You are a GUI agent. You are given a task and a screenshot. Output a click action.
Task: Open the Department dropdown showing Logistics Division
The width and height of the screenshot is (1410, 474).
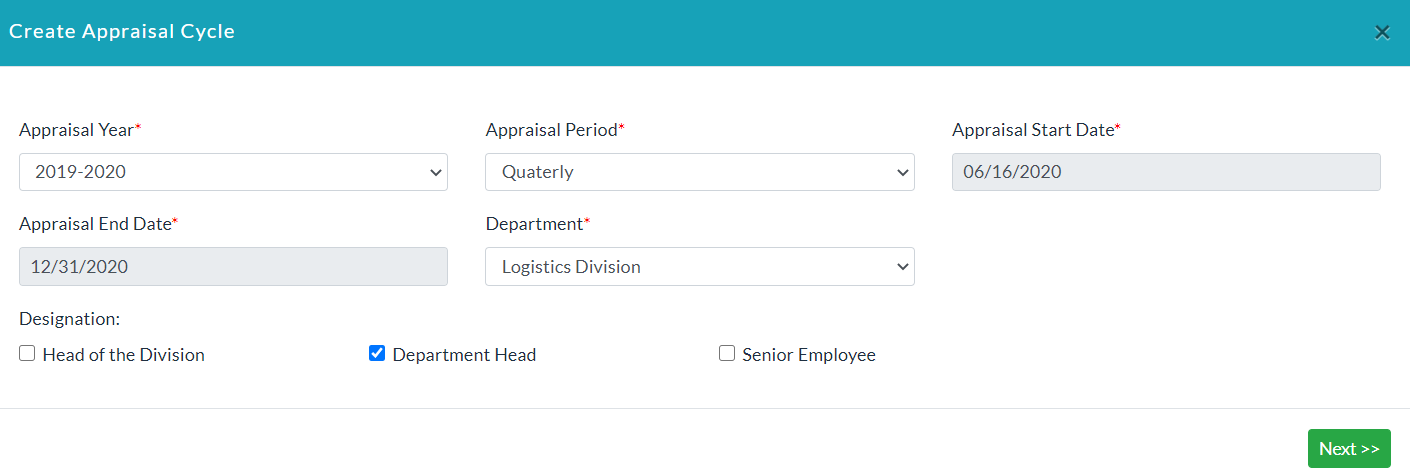click(x=700, y=267)
